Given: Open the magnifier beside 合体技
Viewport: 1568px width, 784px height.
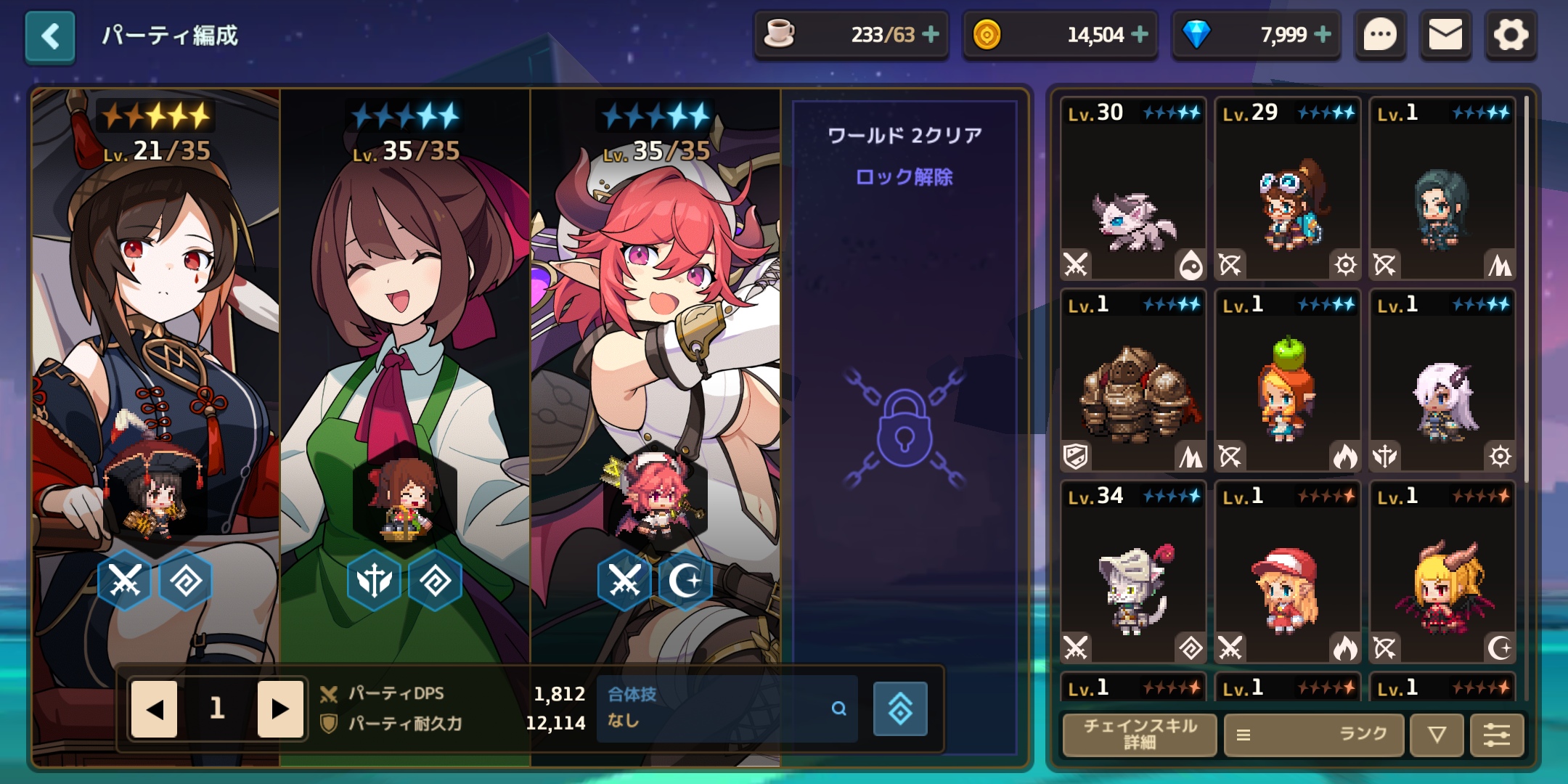Looking at the screenshot, I should pyautogui.click(x=838, y=709).
